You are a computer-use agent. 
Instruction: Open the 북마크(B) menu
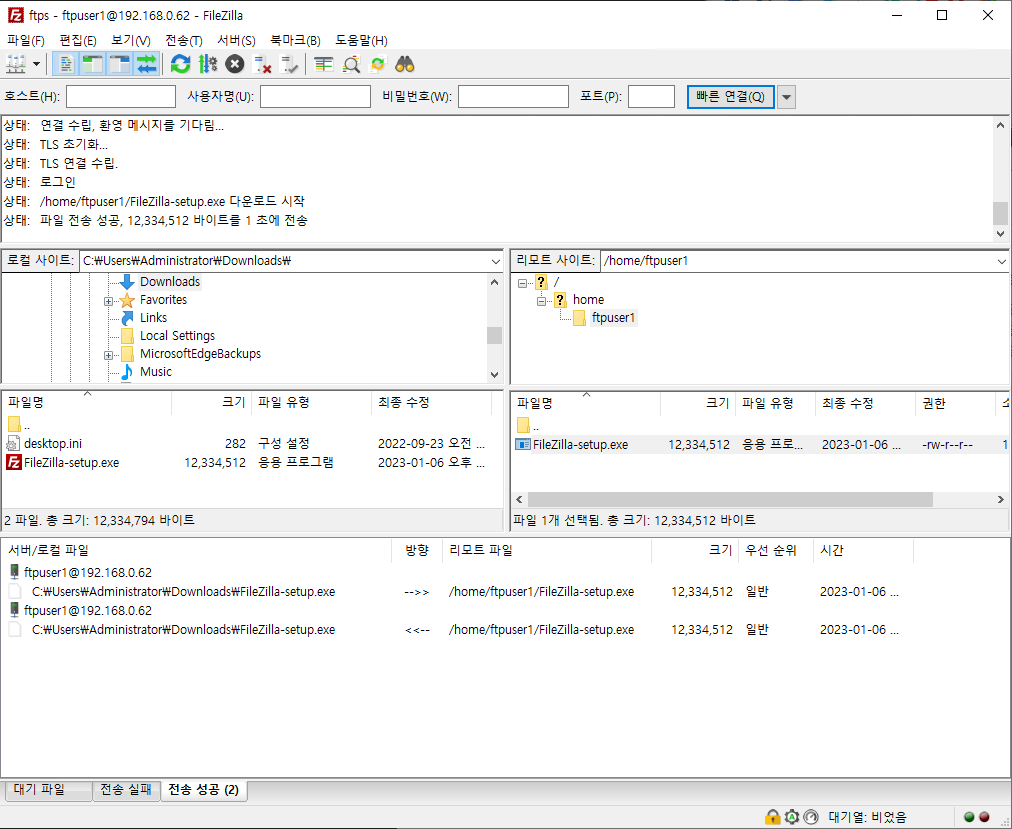click(295, 40)
